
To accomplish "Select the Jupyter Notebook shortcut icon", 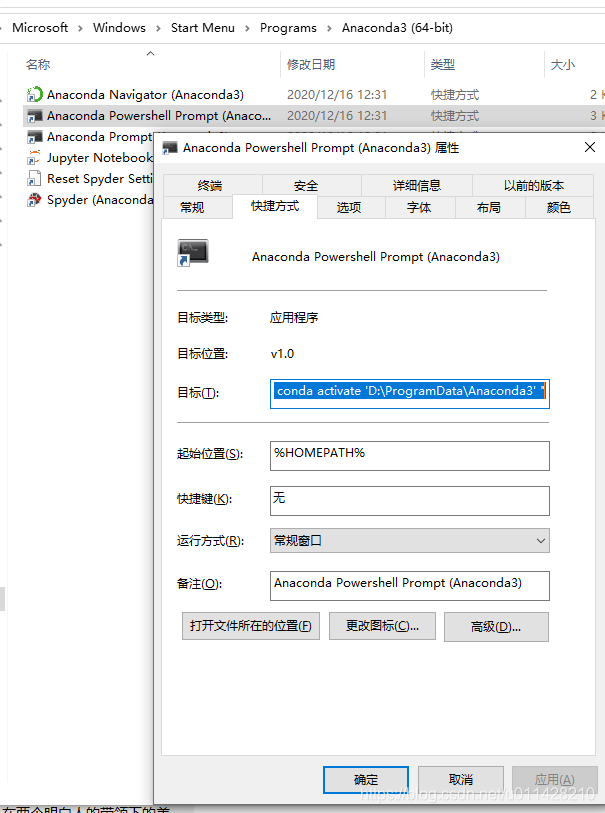I will (34, 158).
